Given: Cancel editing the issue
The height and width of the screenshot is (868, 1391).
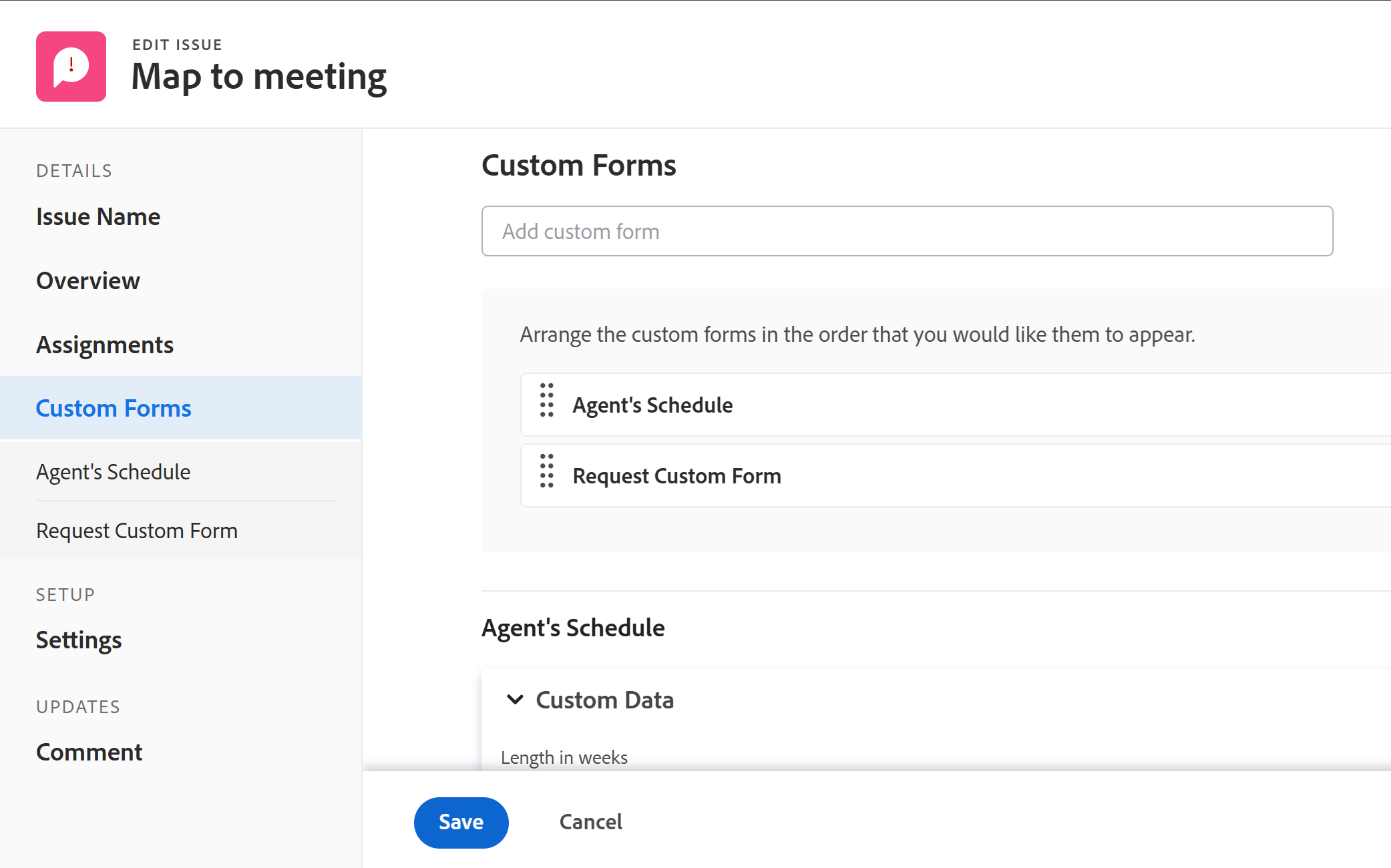Looking at the screenshot, I should coord(590,822).
